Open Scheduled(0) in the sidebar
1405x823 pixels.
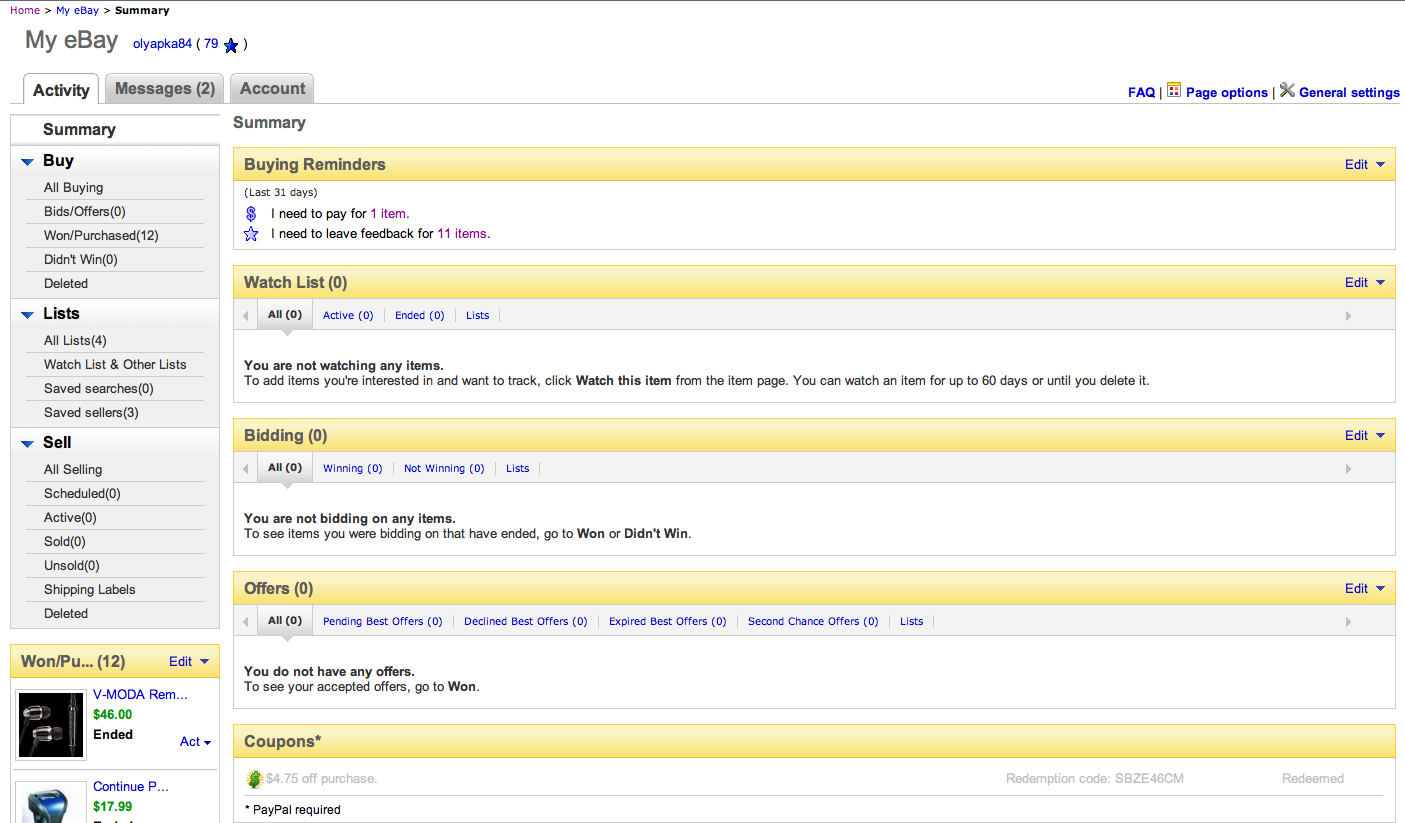82,494
